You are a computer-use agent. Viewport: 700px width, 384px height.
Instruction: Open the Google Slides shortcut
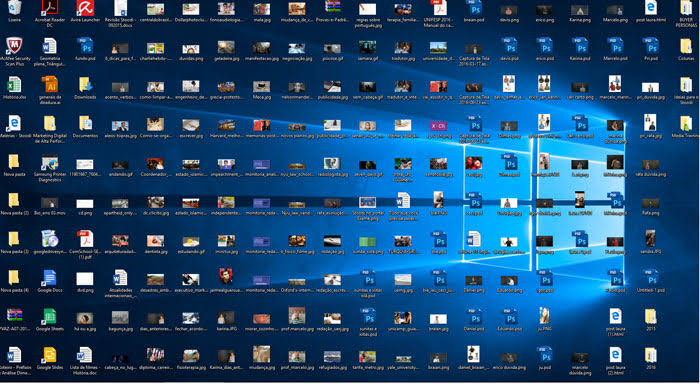50,355
